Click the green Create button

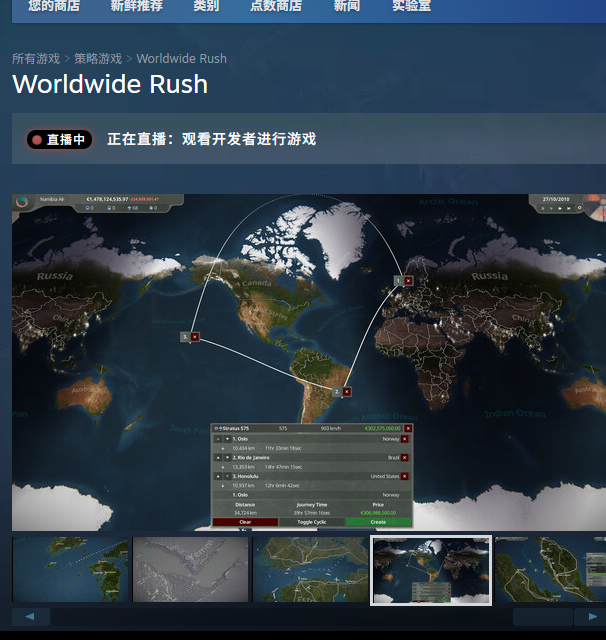[378, 522]
